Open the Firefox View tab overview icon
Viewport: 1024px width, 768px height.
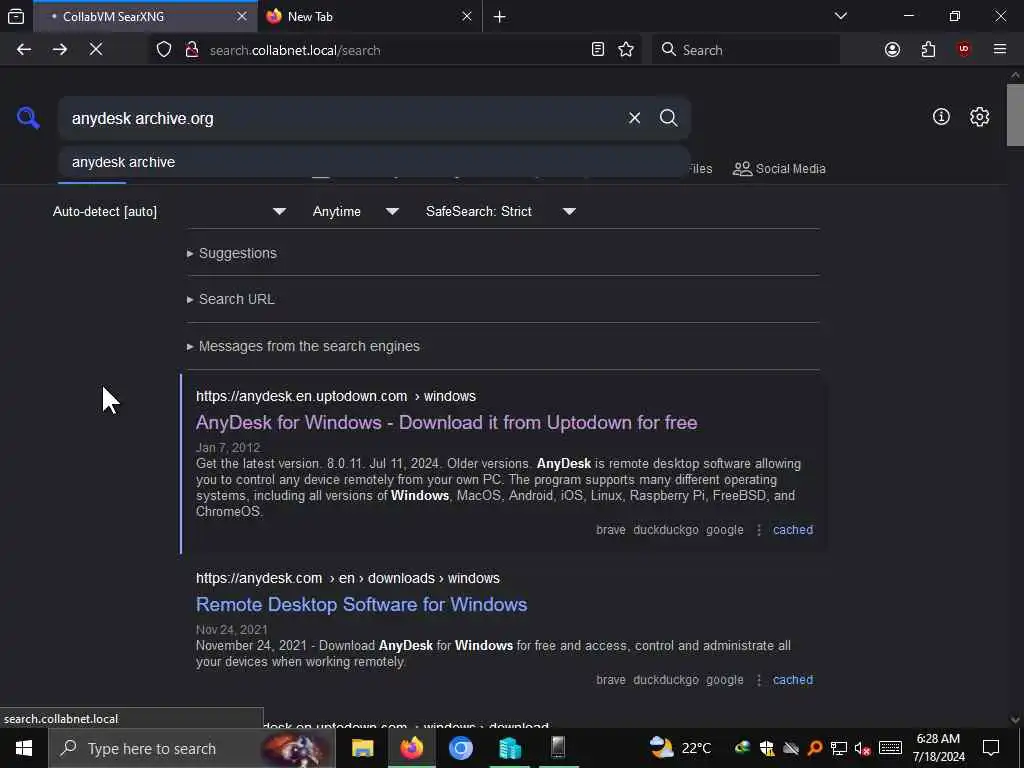[16, 16]
